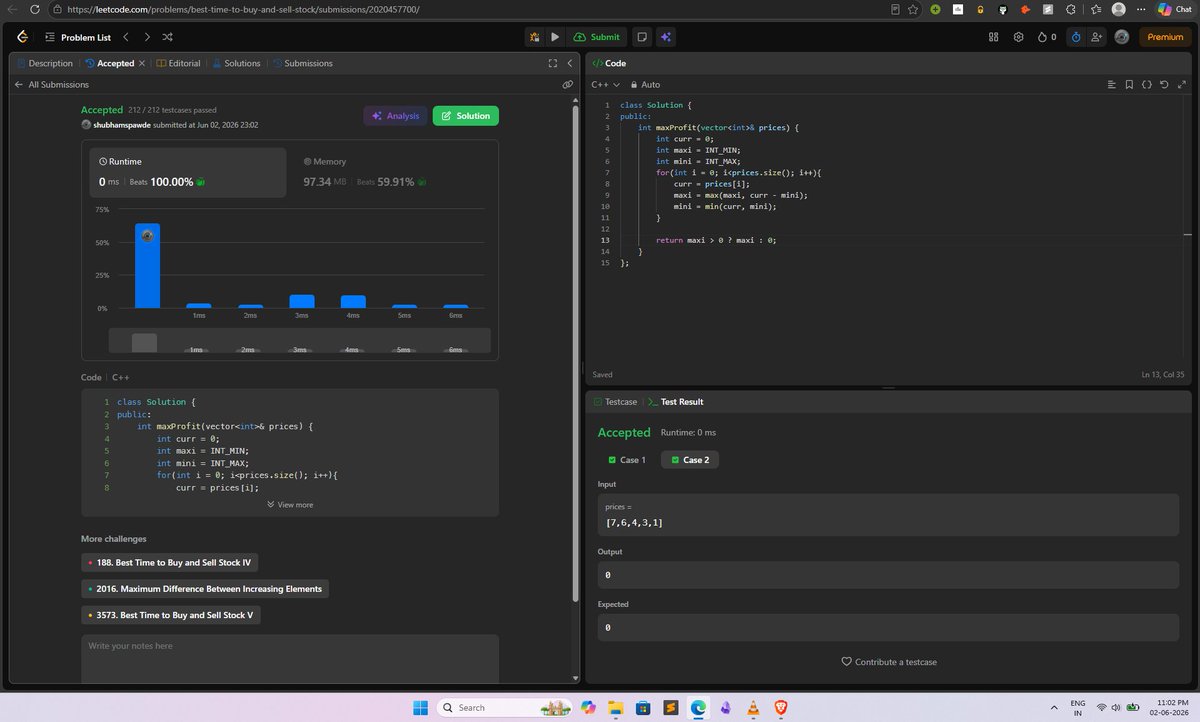Open the AI sparkle assistant icon
The image size is (1200, 722).
click(x=665, y=37)
